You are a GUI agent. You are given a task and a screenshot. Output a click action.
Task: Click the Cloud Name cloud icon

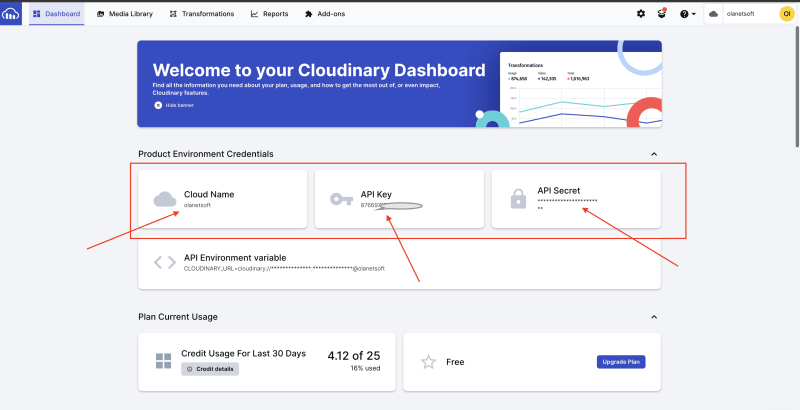pos(165,199)
